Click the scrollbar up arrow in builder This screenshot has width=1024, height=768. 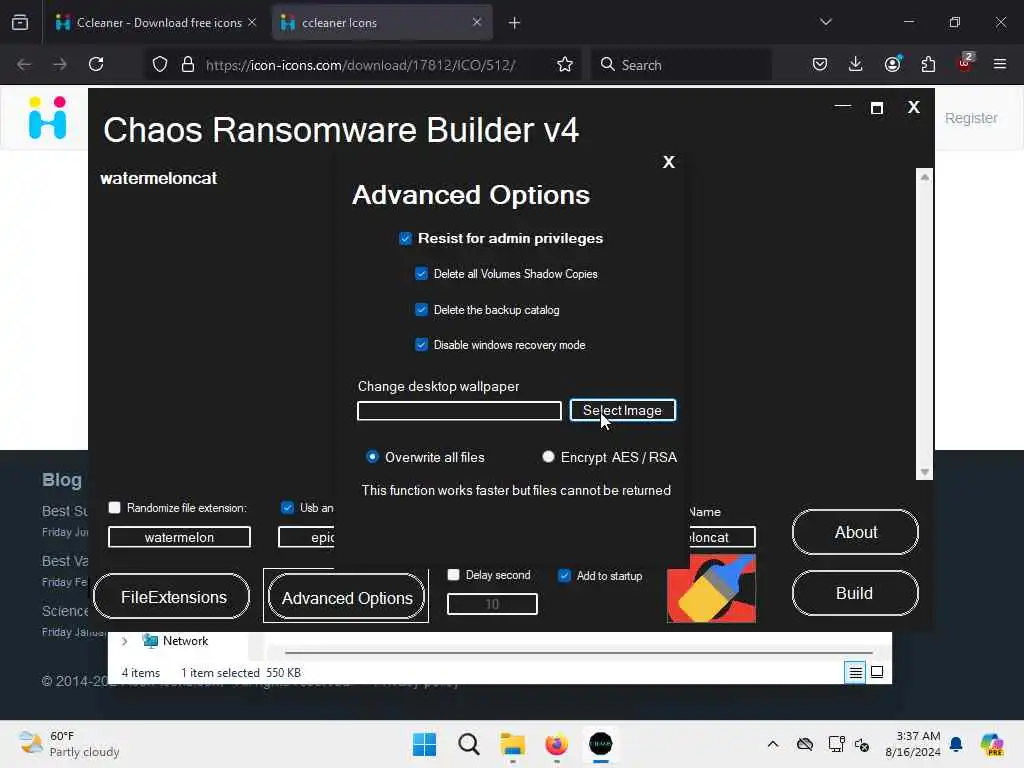pos(925,177)
